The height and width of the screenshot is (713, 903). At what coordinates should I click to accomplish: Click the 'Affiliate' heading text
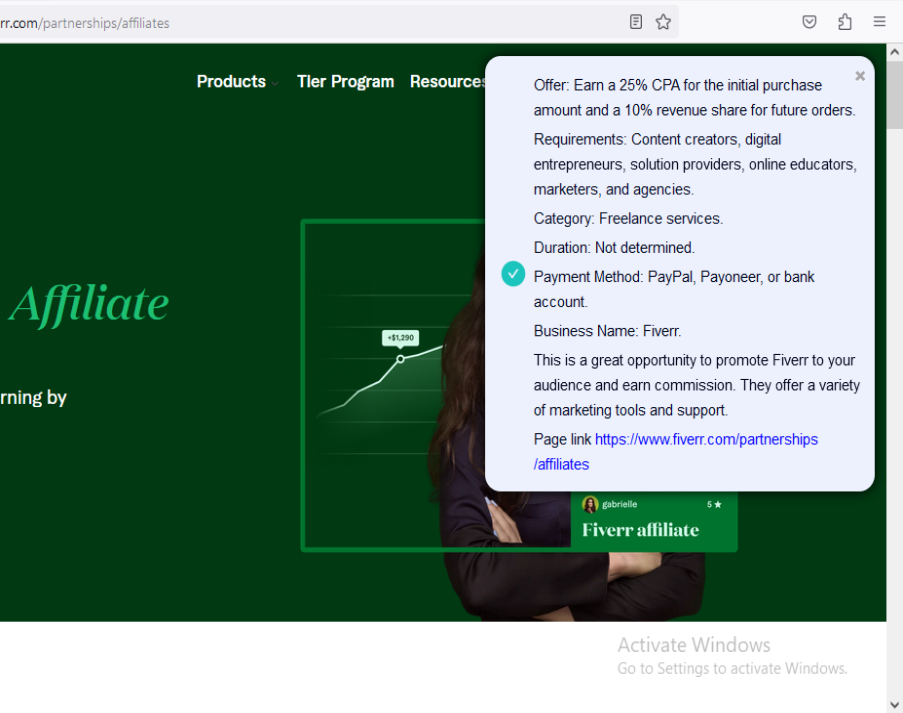coord(89,304)
